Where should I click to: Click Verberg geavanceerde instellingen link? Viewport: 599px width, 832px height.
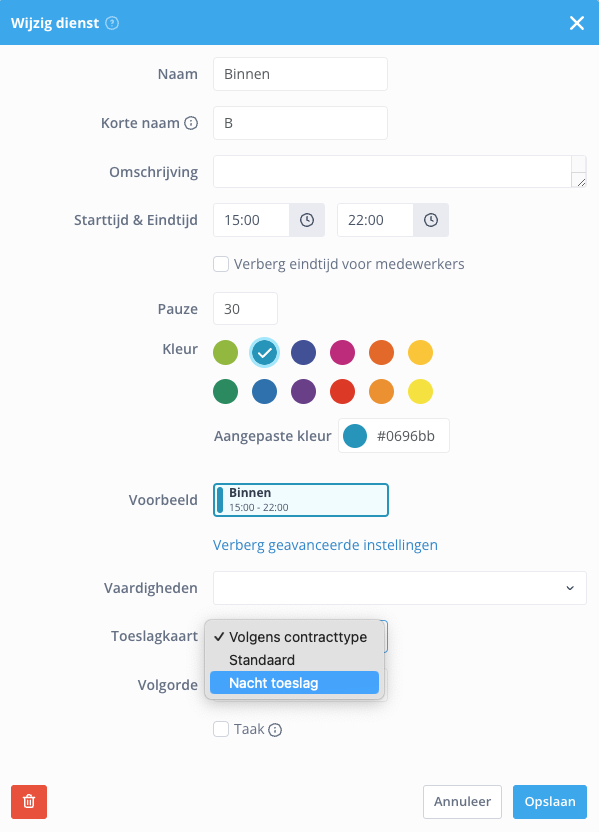[325, 545]
